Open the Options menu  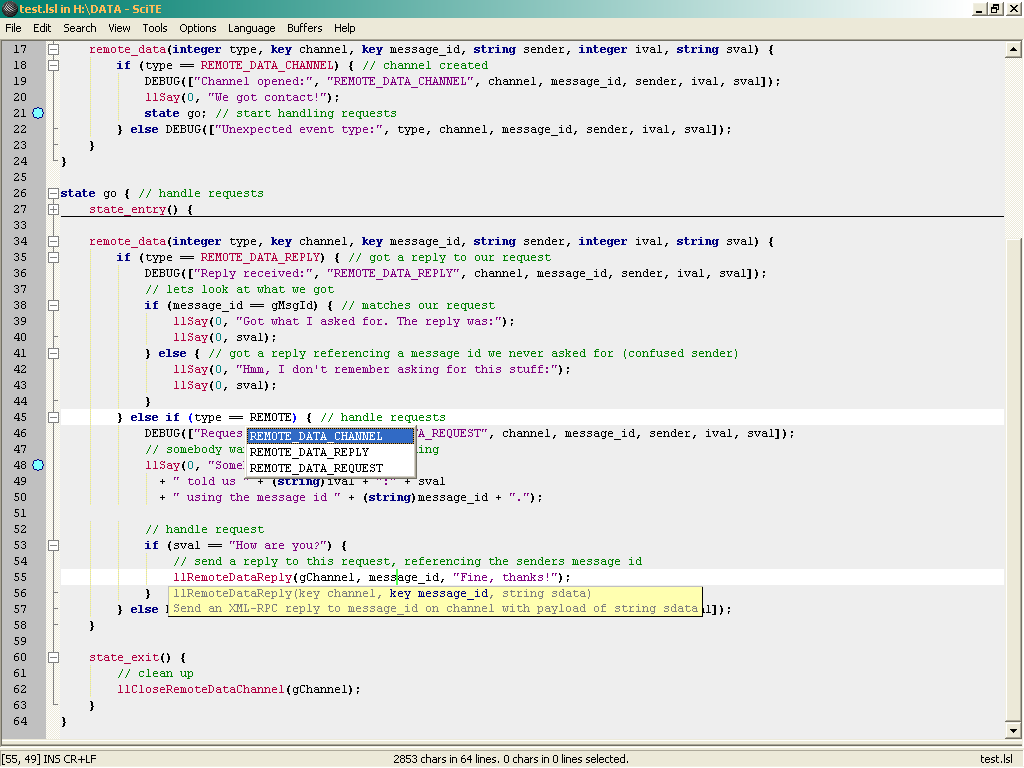click(x=198, y=28)
